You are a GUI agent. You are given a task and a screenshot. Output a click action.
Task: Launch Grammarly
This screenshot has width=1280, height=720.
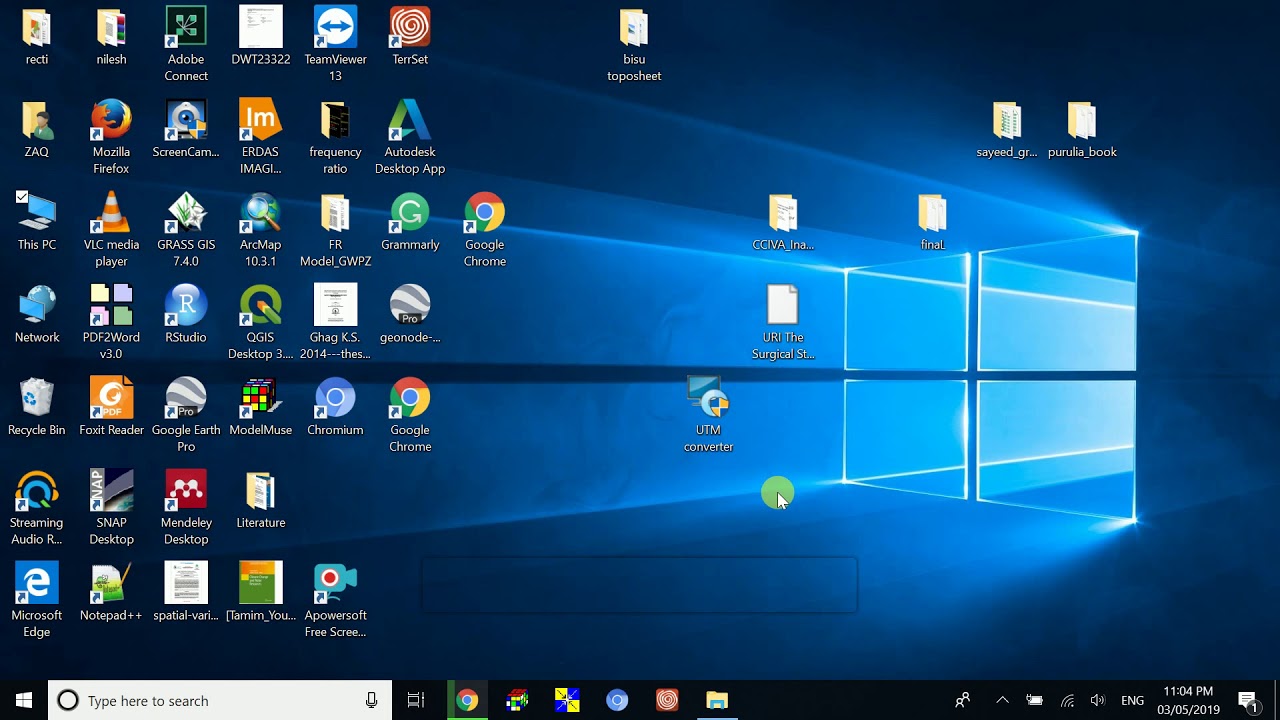coord(410,222)
